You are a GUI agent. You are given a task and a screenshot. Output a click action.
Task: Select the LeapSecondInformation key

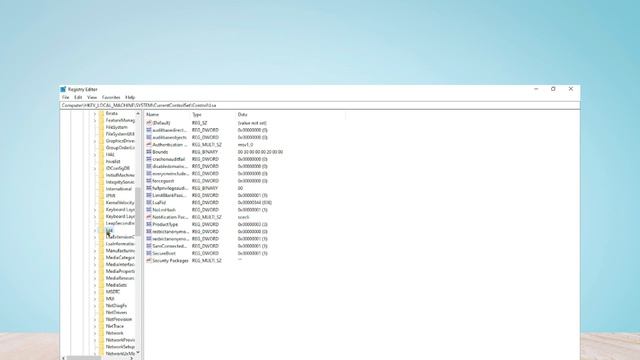point(120,223)
